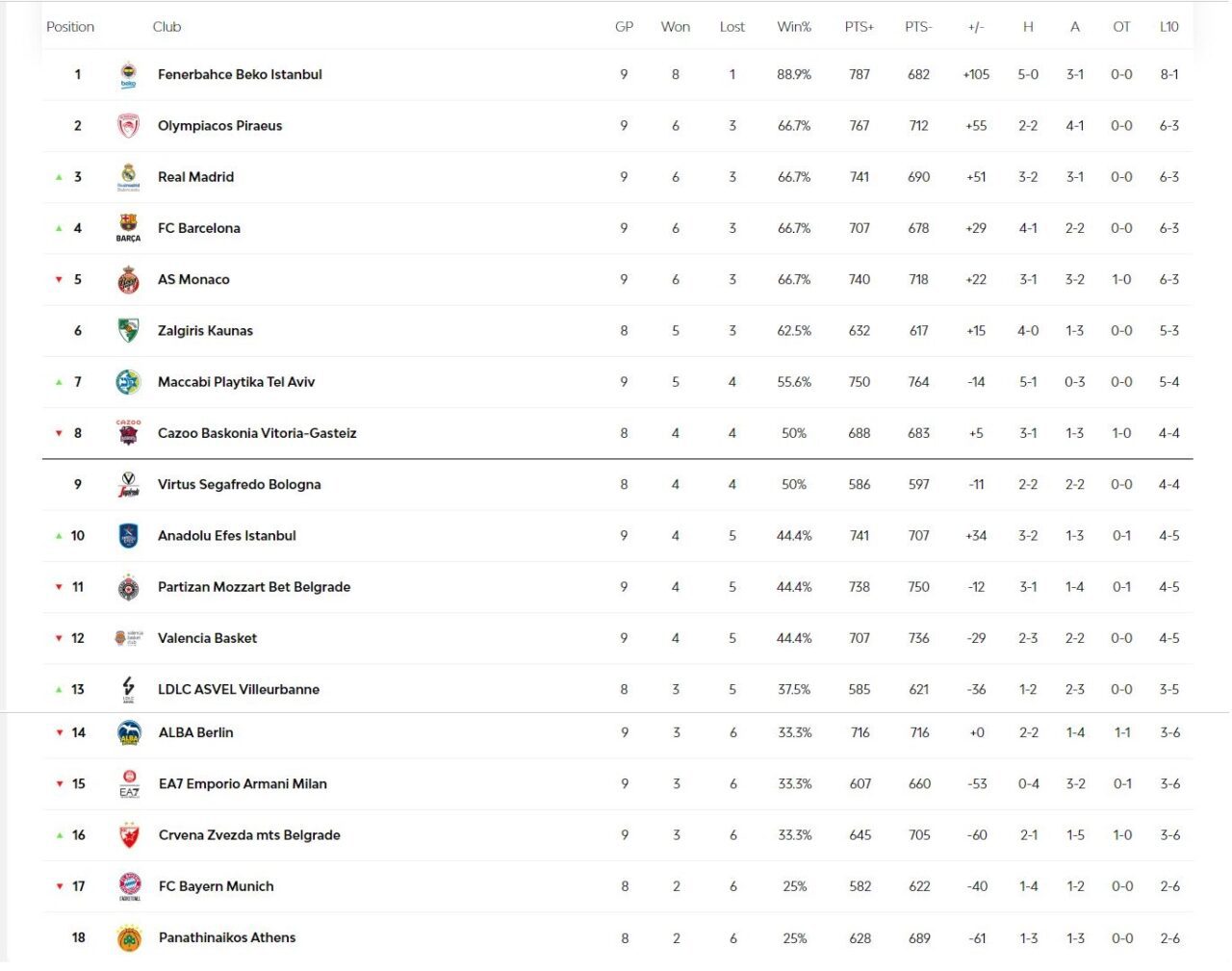Click the Maccabi Playtika Tel Aviv logo
Screen dimensions: 1232x971
click(x=128, y=382)
